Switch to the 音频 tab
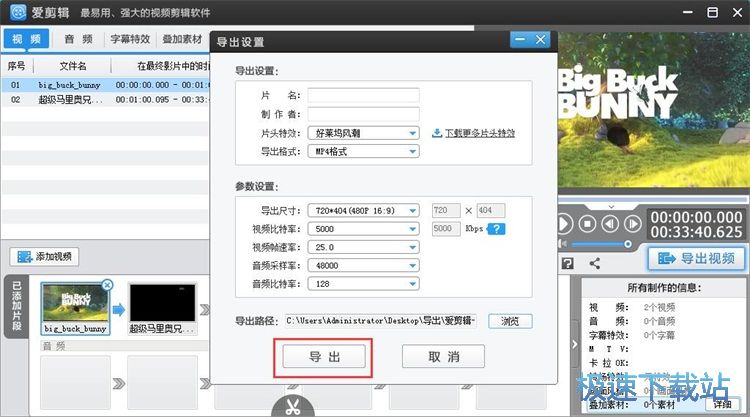Screen dimensions: 750x417 tap(78, 39)
